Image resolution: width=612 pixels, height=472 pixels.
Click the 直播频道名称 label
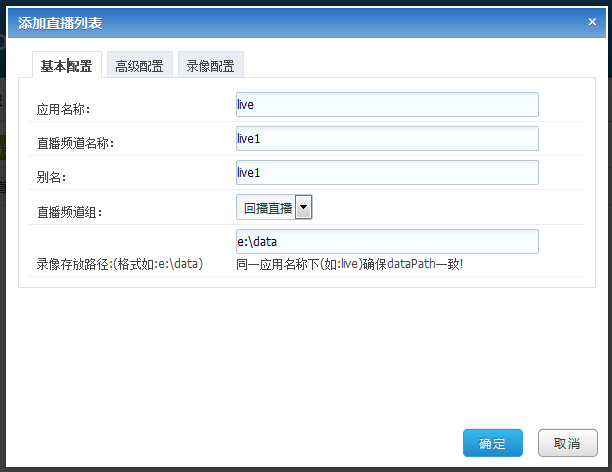(x=75, y=143)
